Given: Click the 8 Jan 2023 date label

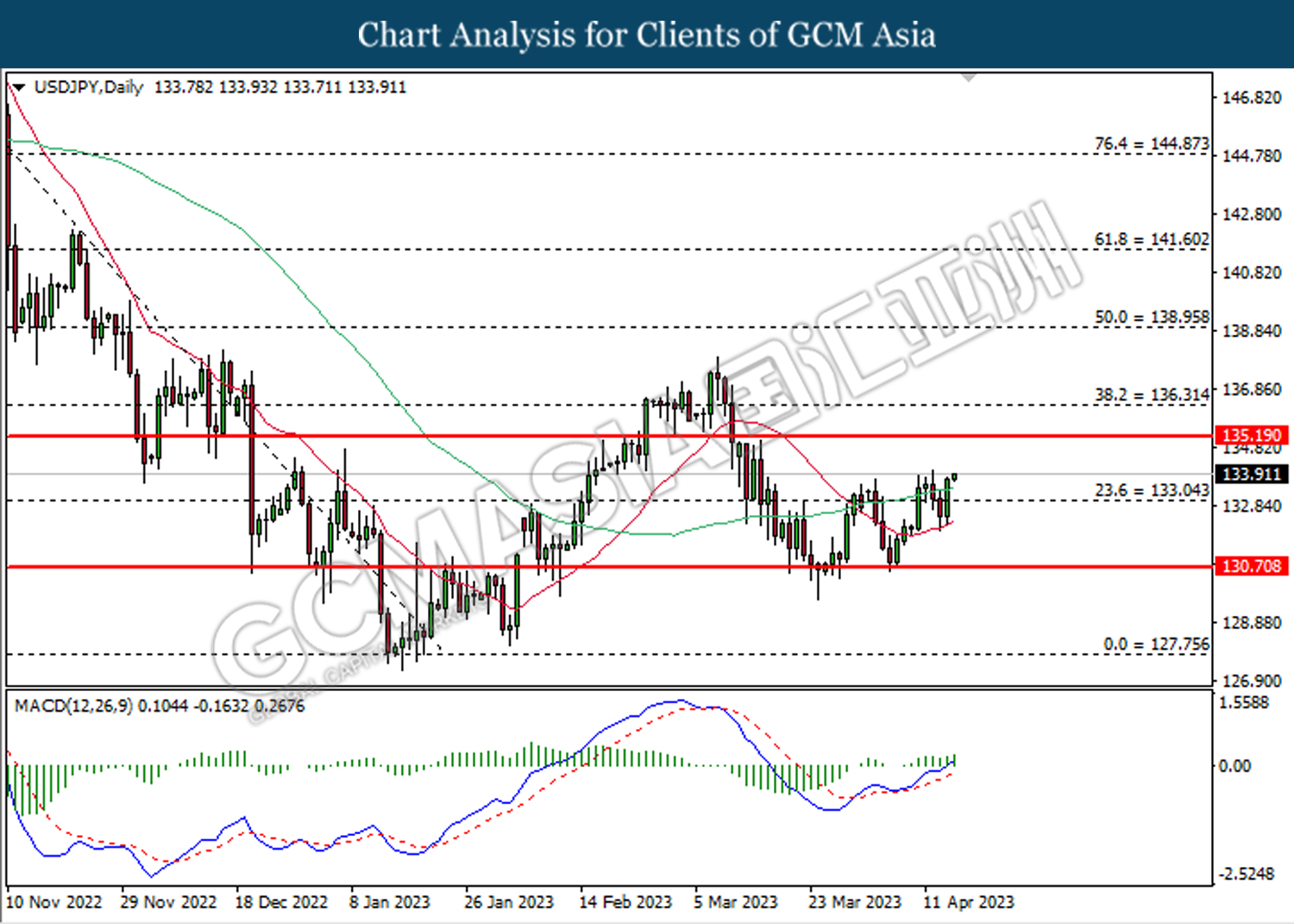Looking at the screenshot, I should pos(389,902).
